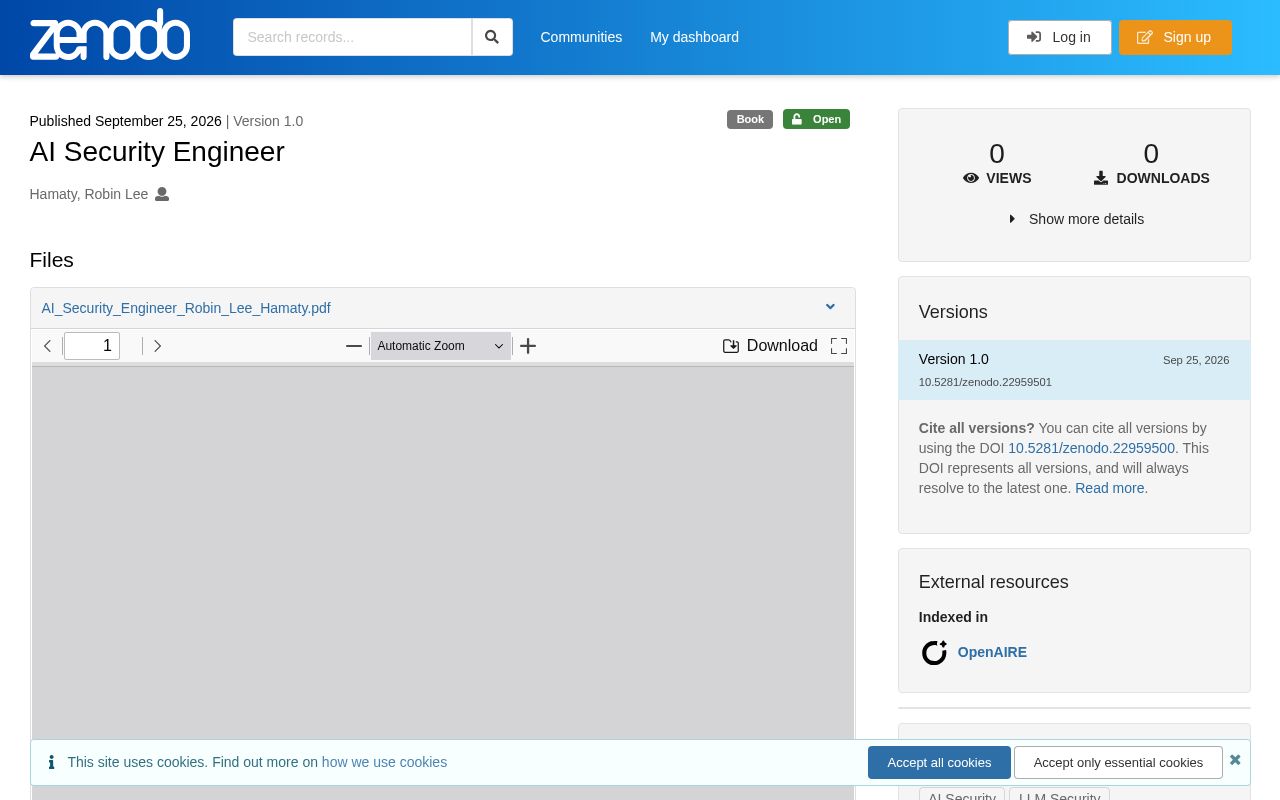Click the search magnifier button
This screenshot has height=800, width=1280.
492,37
